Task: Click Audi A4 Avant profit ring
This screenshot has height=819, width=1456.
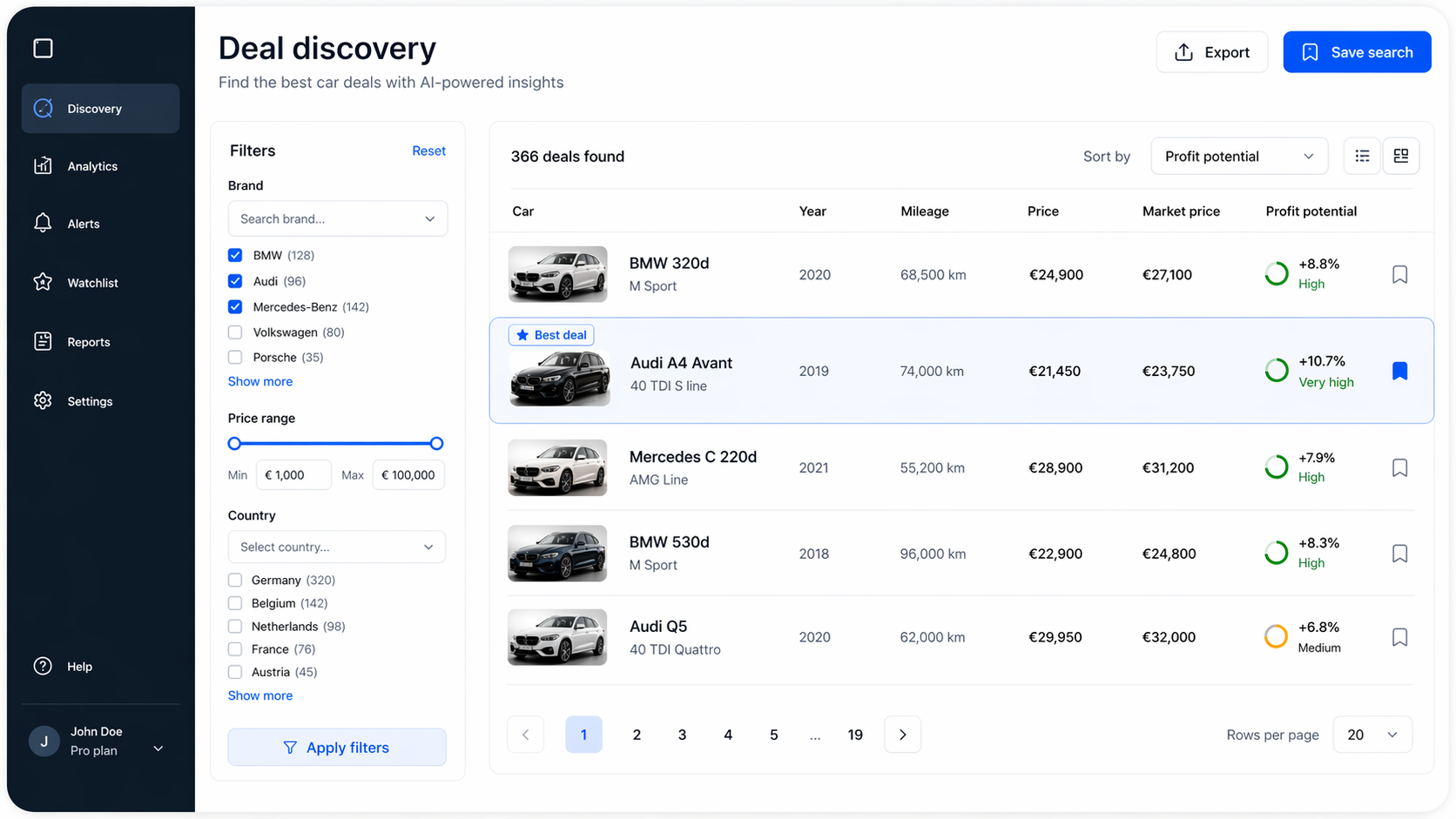Action: tap(1277, 371)
